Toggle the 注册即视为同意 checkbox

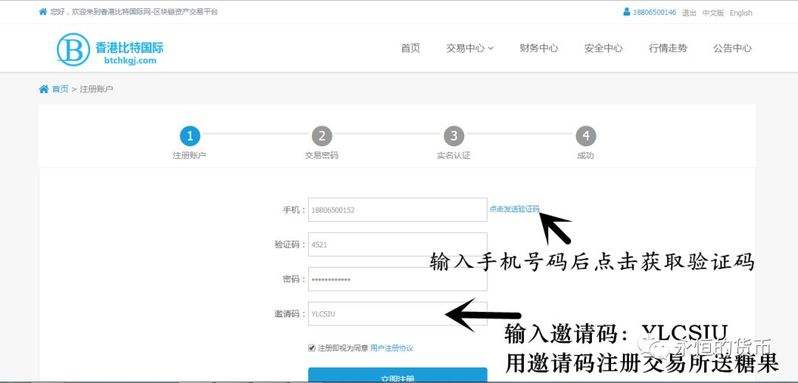point(312,348)
